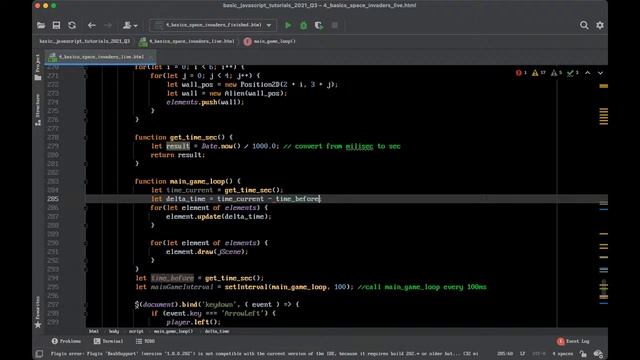
Task: Click the grey weak warning count indicator
Action: pos(556,73)
